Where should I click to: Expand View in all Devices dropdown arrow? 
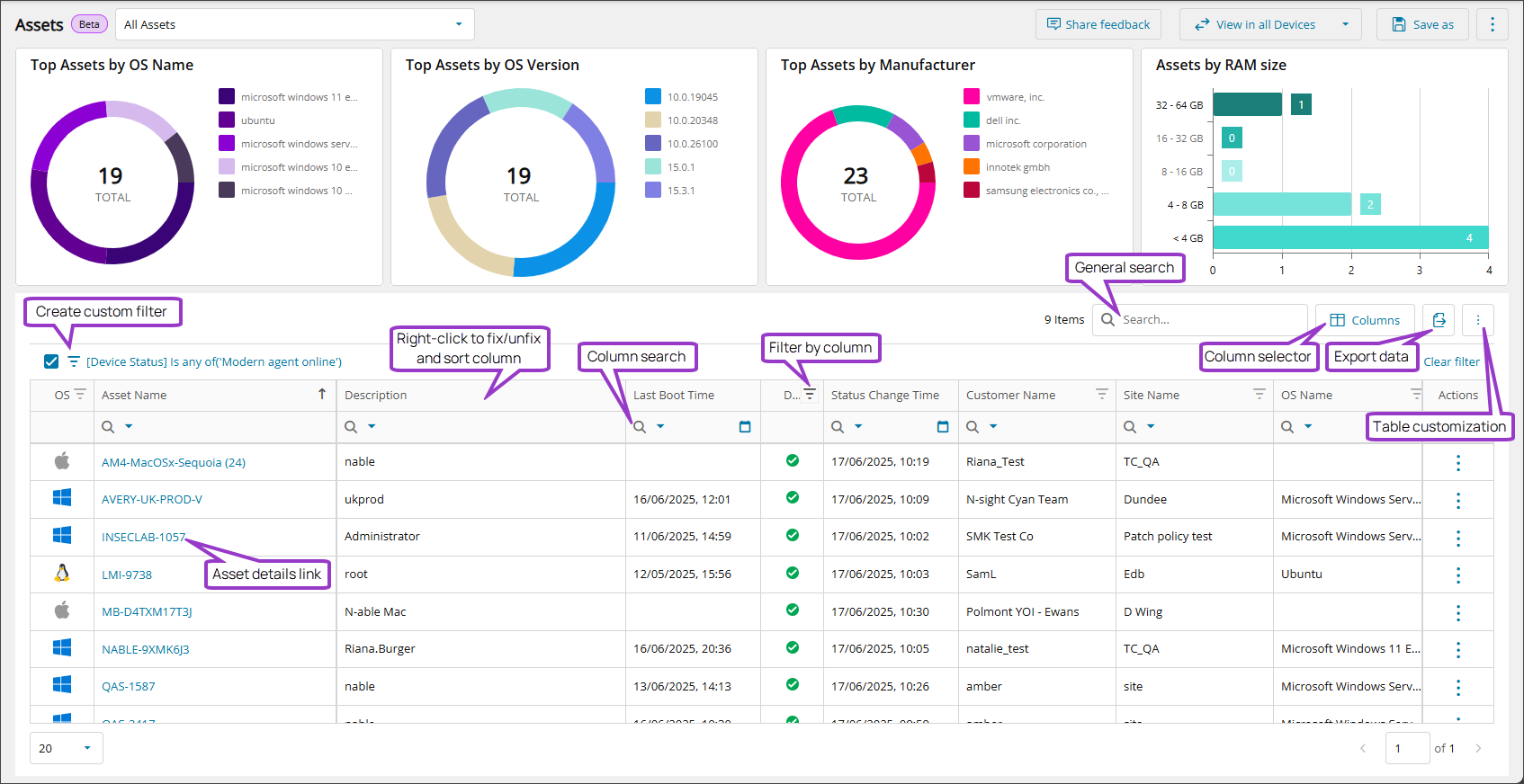coord(1345,24)
